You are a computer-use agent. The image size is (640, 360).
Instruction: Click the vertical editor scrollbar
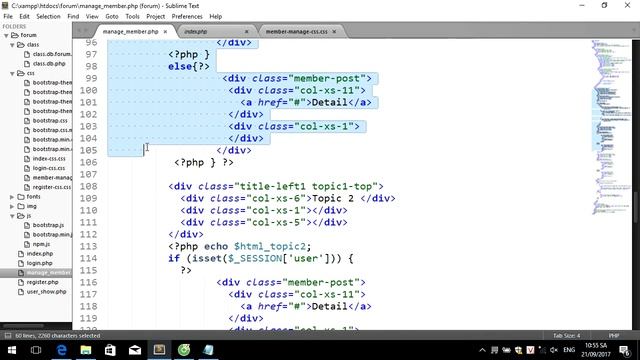coord(636,207)
